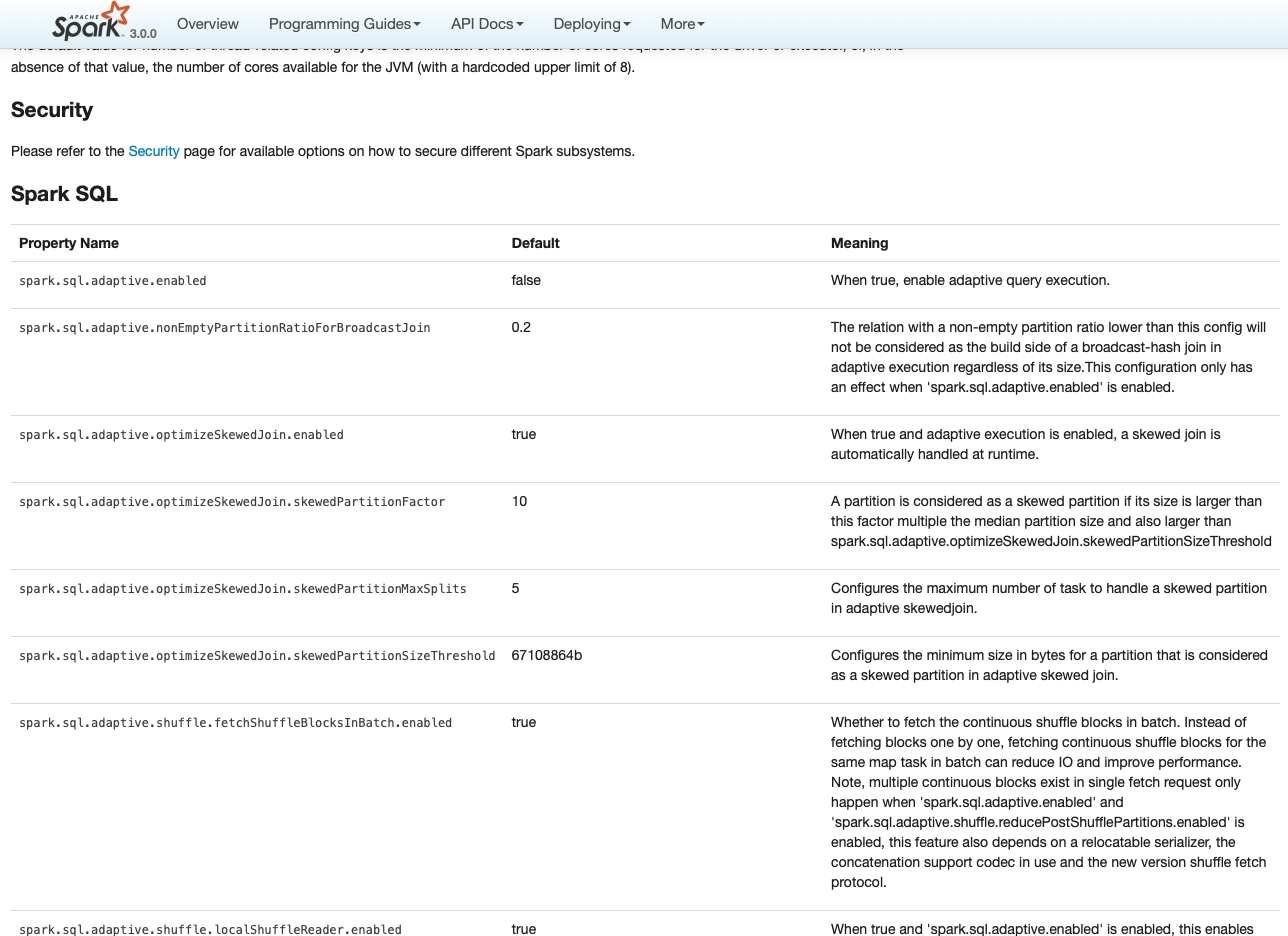
Task: Click the Property Name column header
Action: (x=69, y=243)
